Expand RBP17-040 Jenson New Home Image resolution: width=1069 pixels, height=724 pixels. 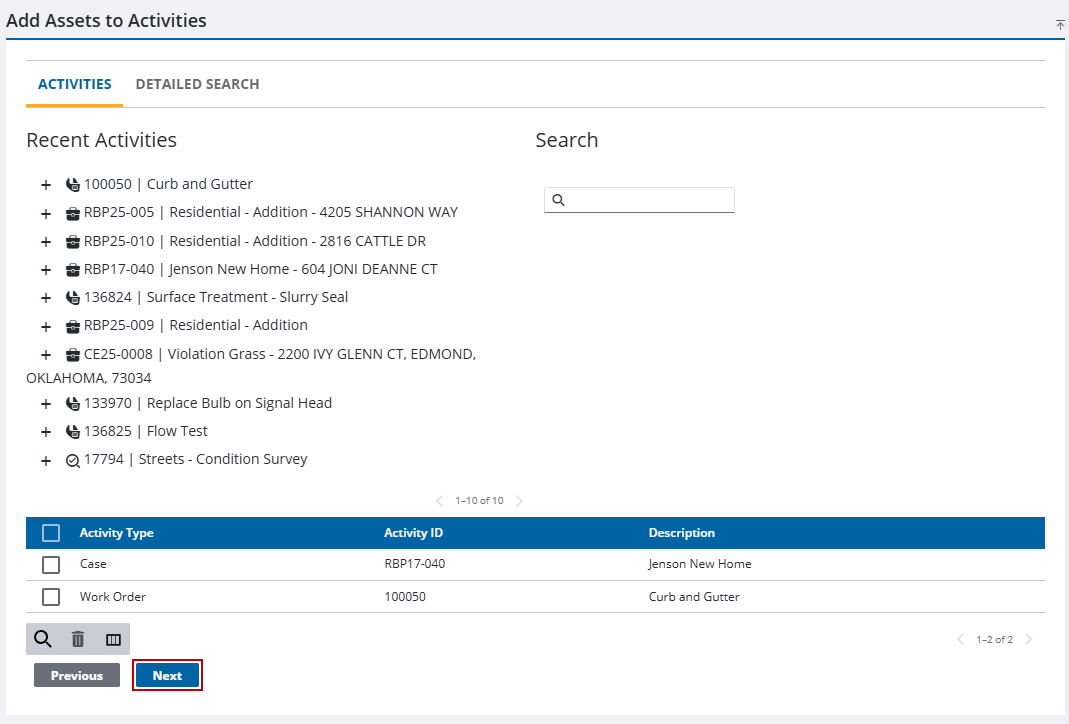tap(46, 270)
